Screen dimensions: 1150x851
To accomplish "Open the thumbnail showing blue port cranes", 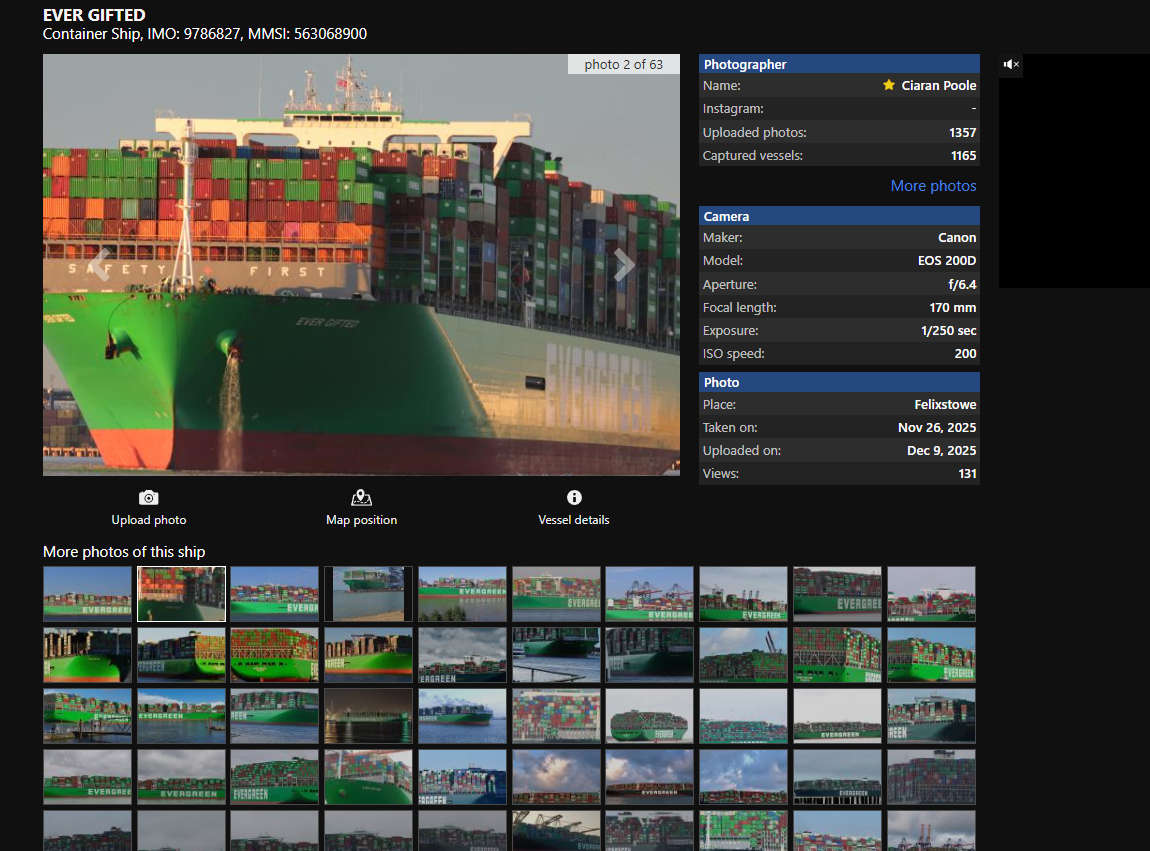I will click(649, 594).
